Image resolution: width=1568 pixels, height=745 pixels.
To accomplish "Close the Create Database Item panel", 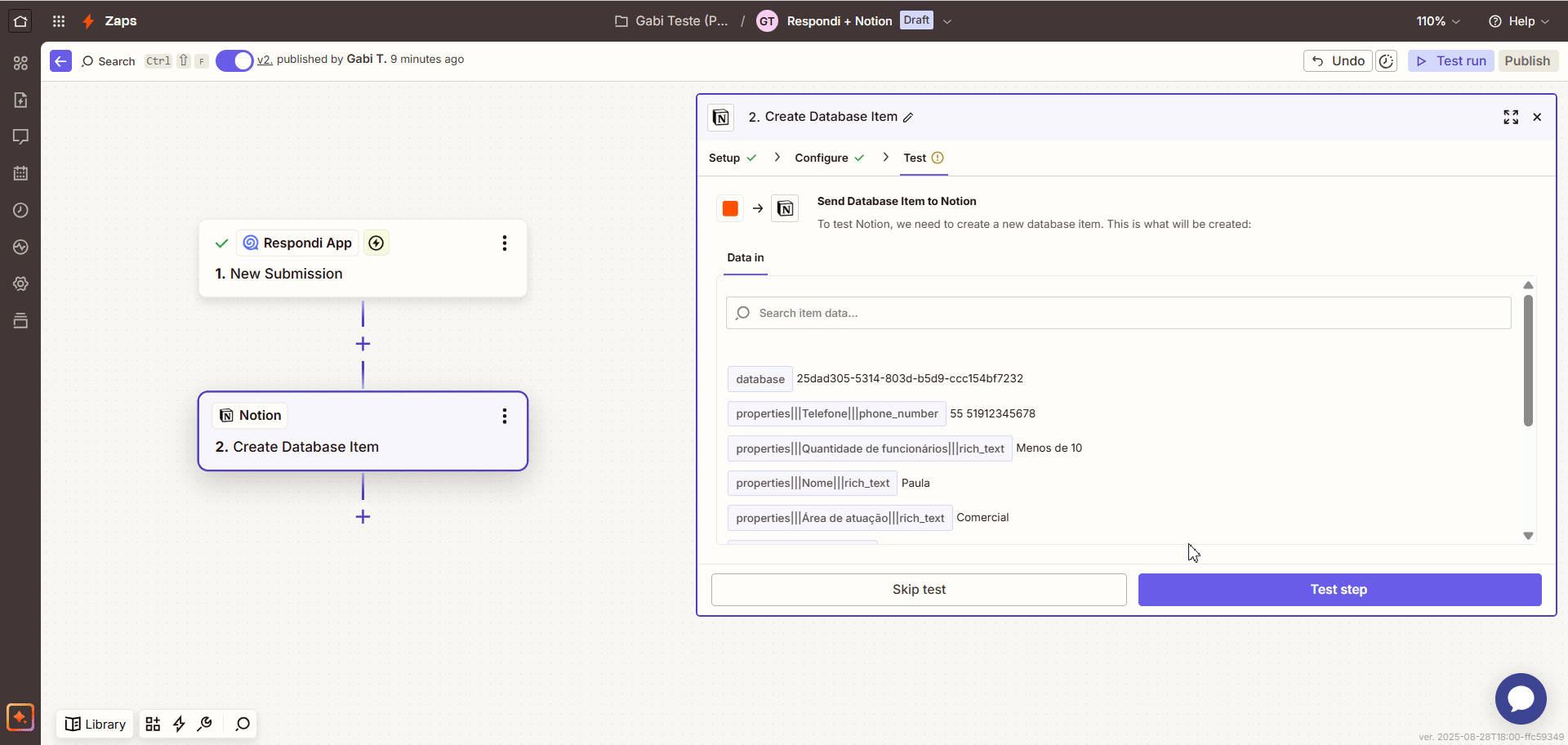I will tap(1537, 117).
